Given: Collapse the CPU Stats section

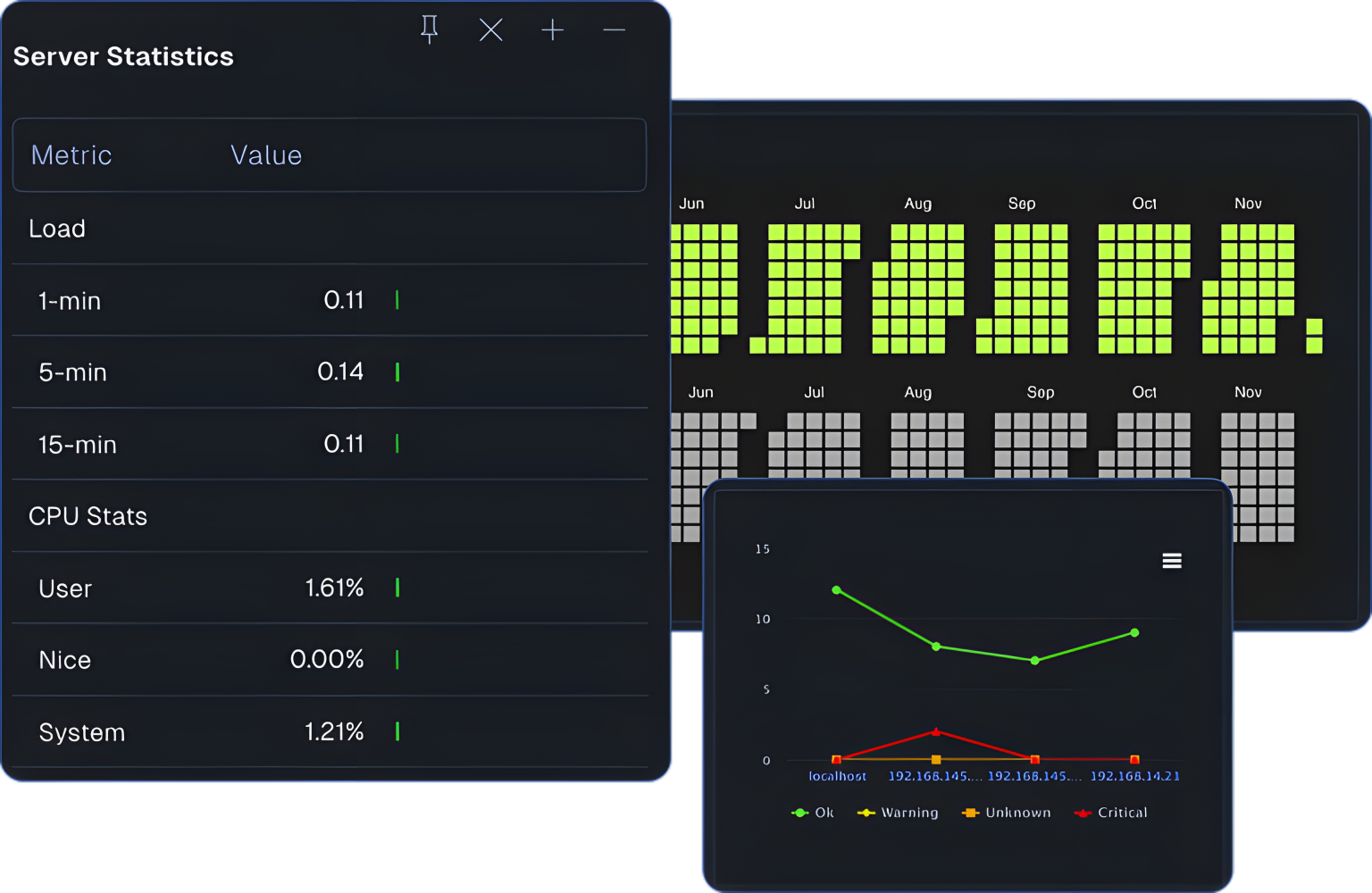Looking at the screenshot, I should pos(88,516).
